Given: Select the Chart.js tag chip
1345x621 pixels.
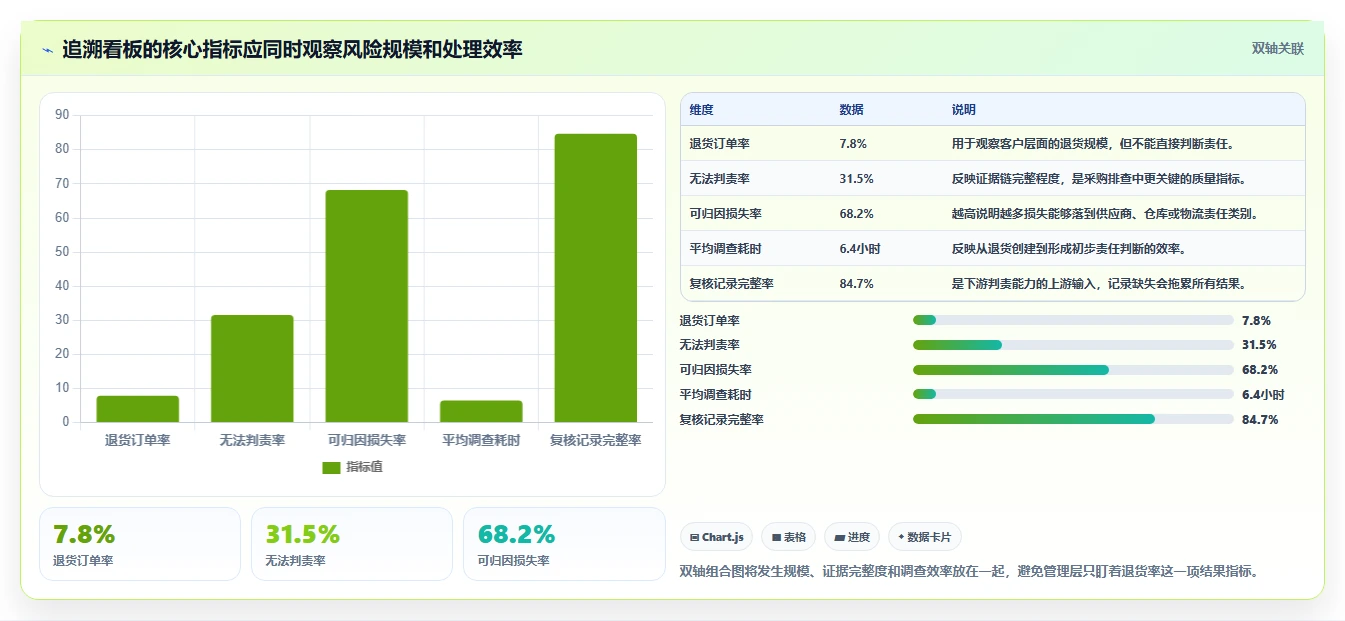Looking at the screenshot, I should click(x=717, y=537).
